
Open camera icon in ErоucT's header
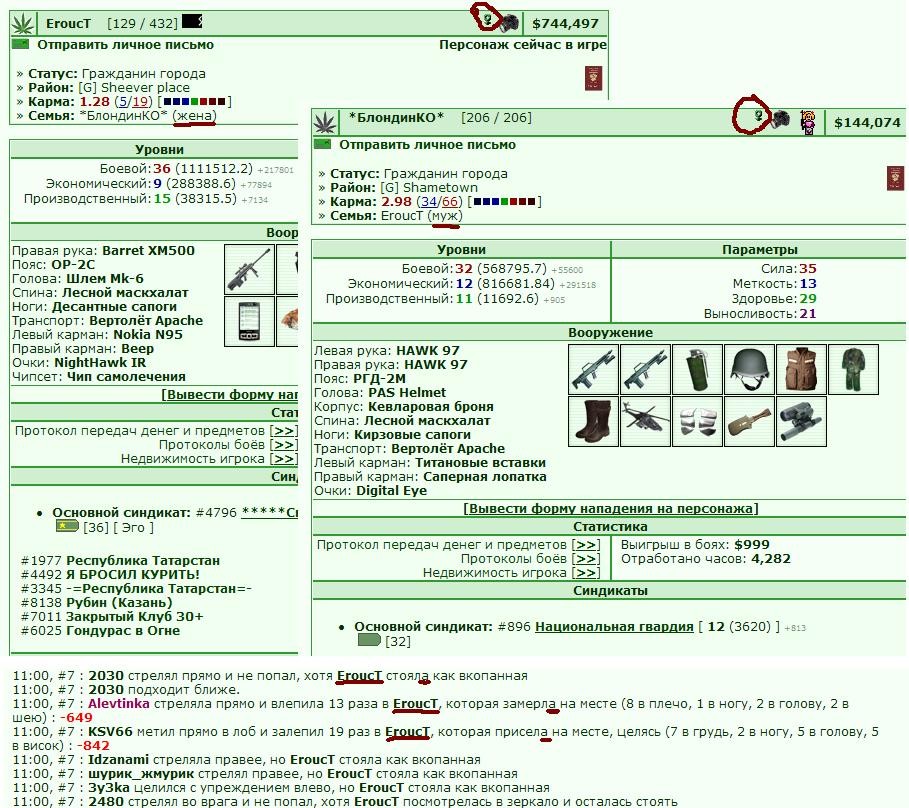point(510,23)
